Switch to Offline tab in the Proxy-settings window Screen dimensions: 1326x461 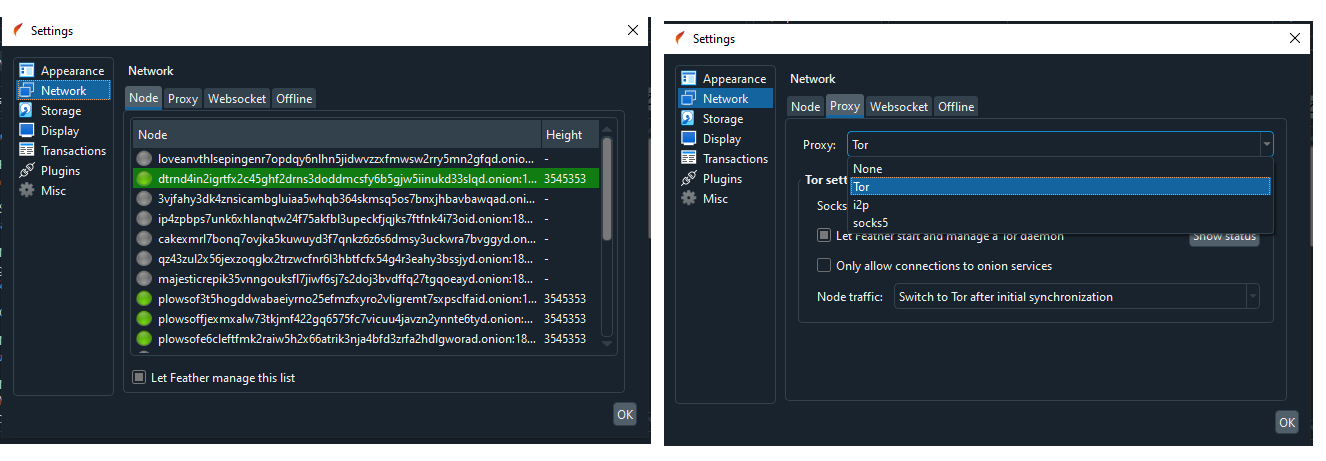[x=956, y=106]
